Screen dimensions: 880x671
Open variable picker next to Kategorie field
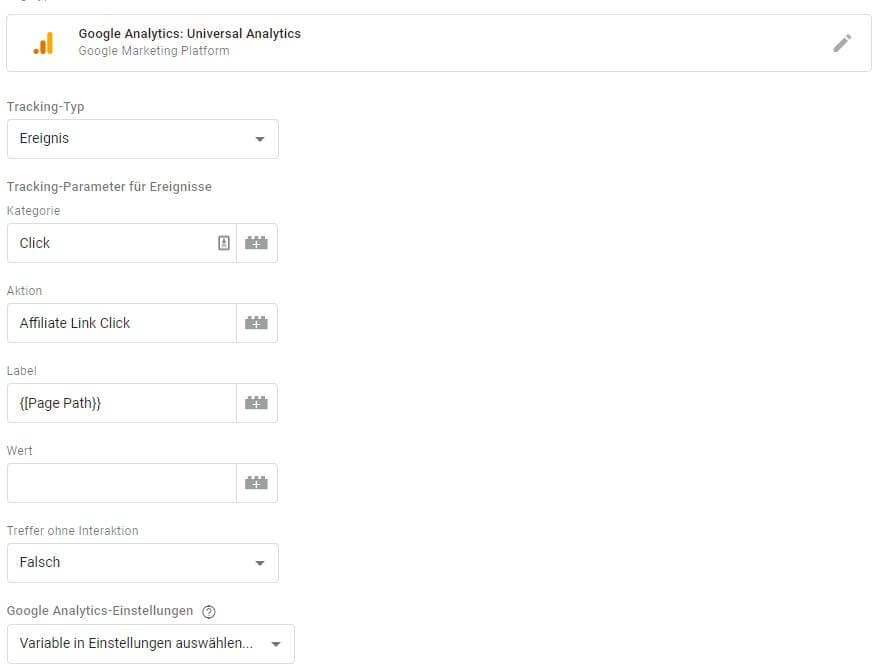[257, 243]
